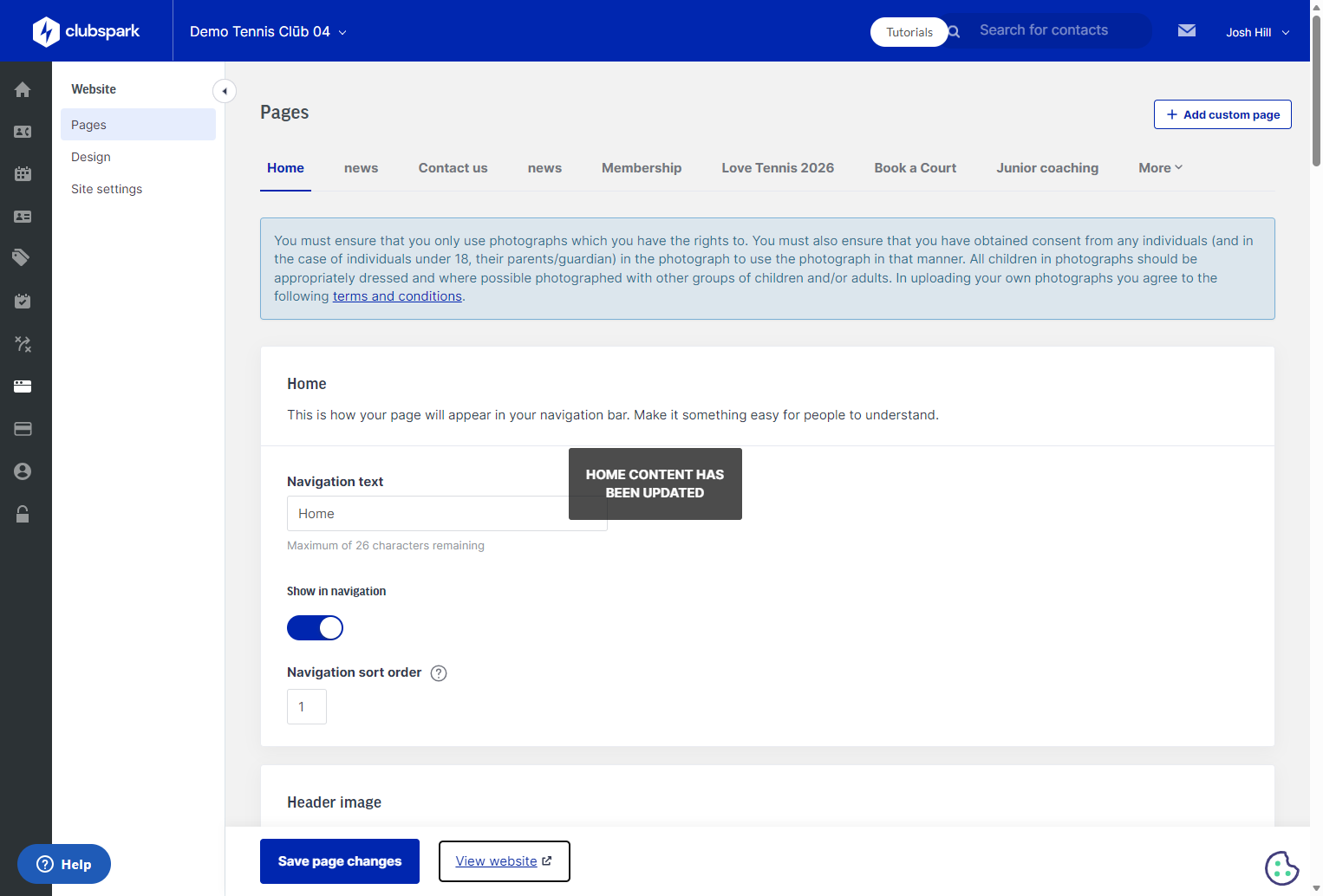Open the user profile circle sidebar icon

tap(23, 471)
